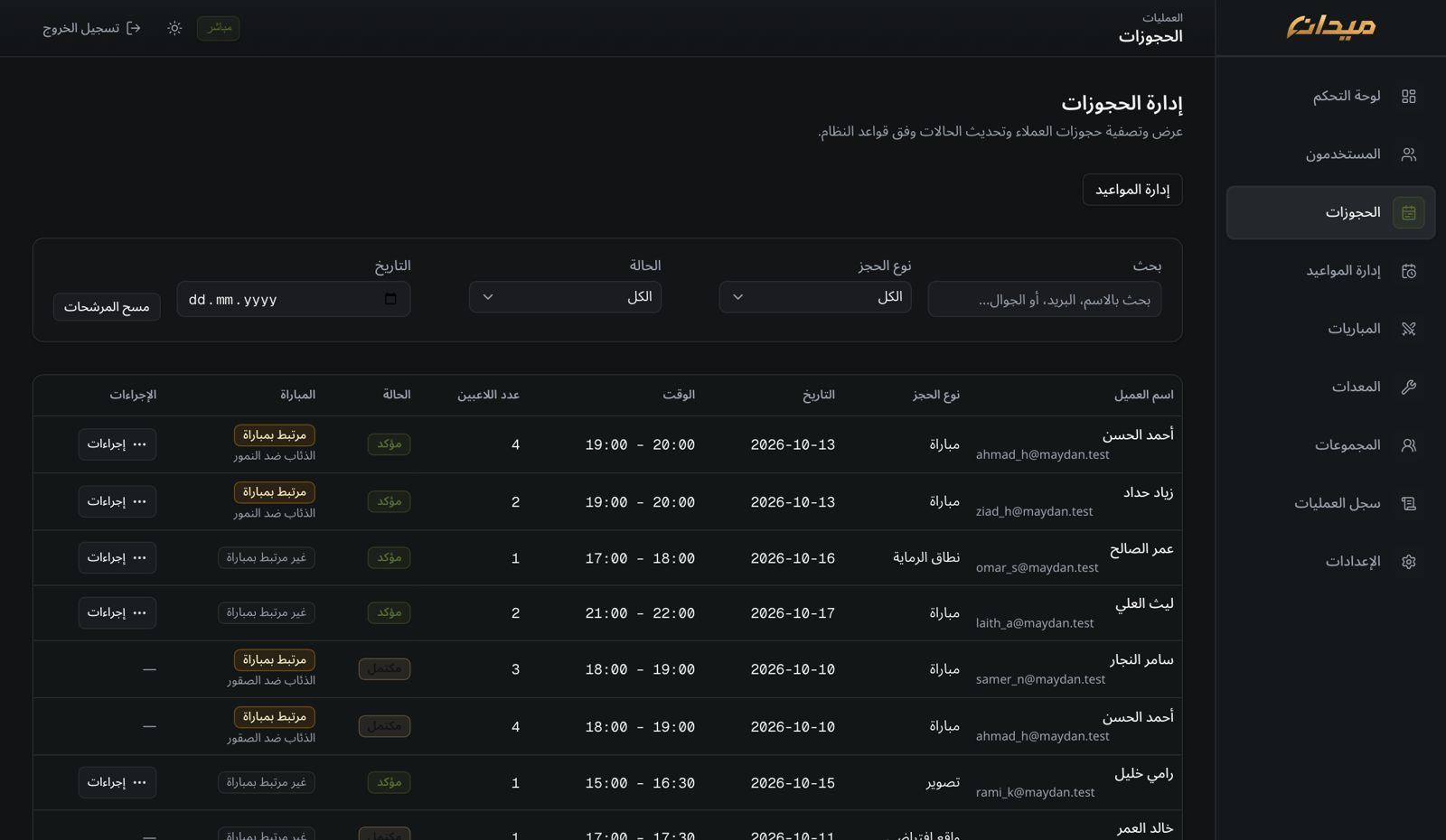Click the calendar-clock icon for إدارة المواعيد
The height and width of the screenshot is (840, 1446).
[x=1408, y=271]
